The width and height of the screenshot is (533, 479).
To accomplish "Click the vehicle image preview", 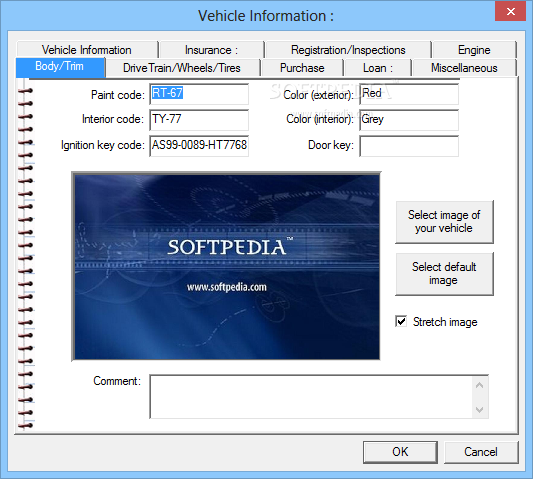I will (227, 267).
